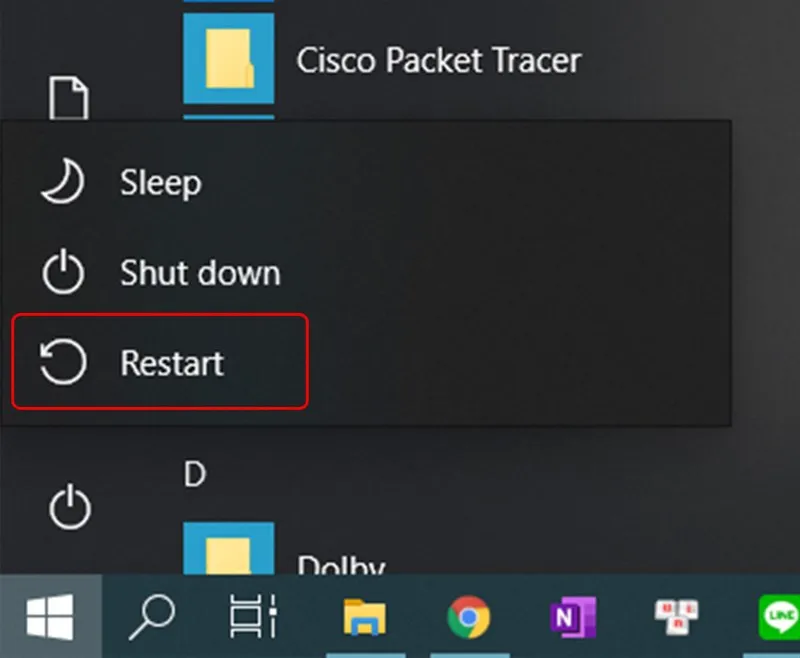
Task: Select Sleep from the power menu
Action: point(159,182)
